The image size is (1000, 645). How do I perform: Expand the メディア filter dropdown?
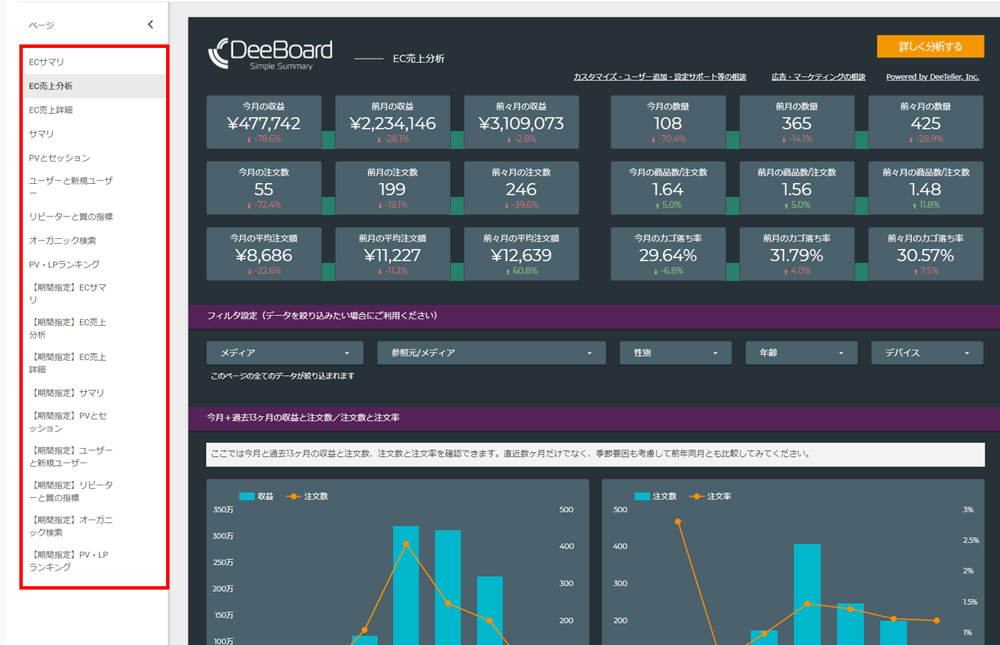(x=284, y=353)
